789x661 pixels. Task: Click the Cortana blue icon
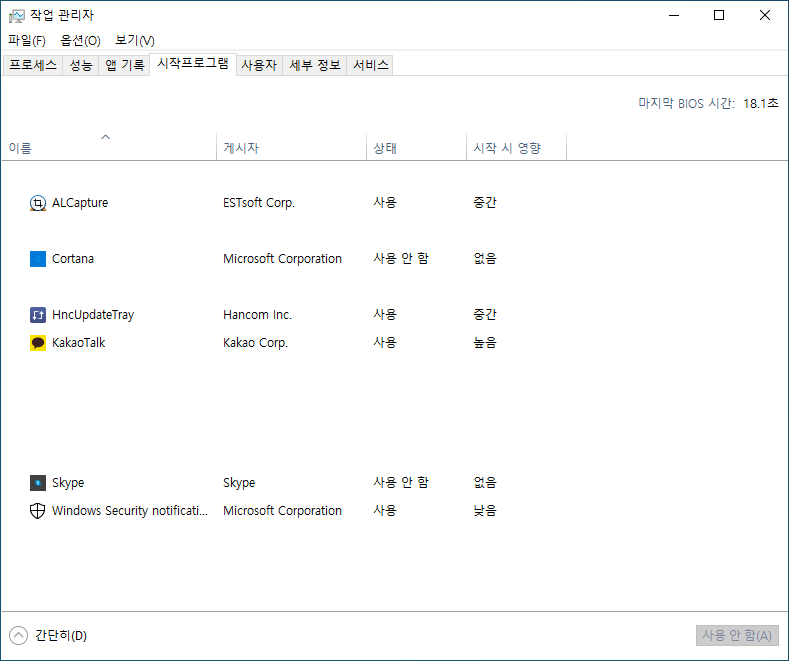pyautogui.click(x=38, y=259)
